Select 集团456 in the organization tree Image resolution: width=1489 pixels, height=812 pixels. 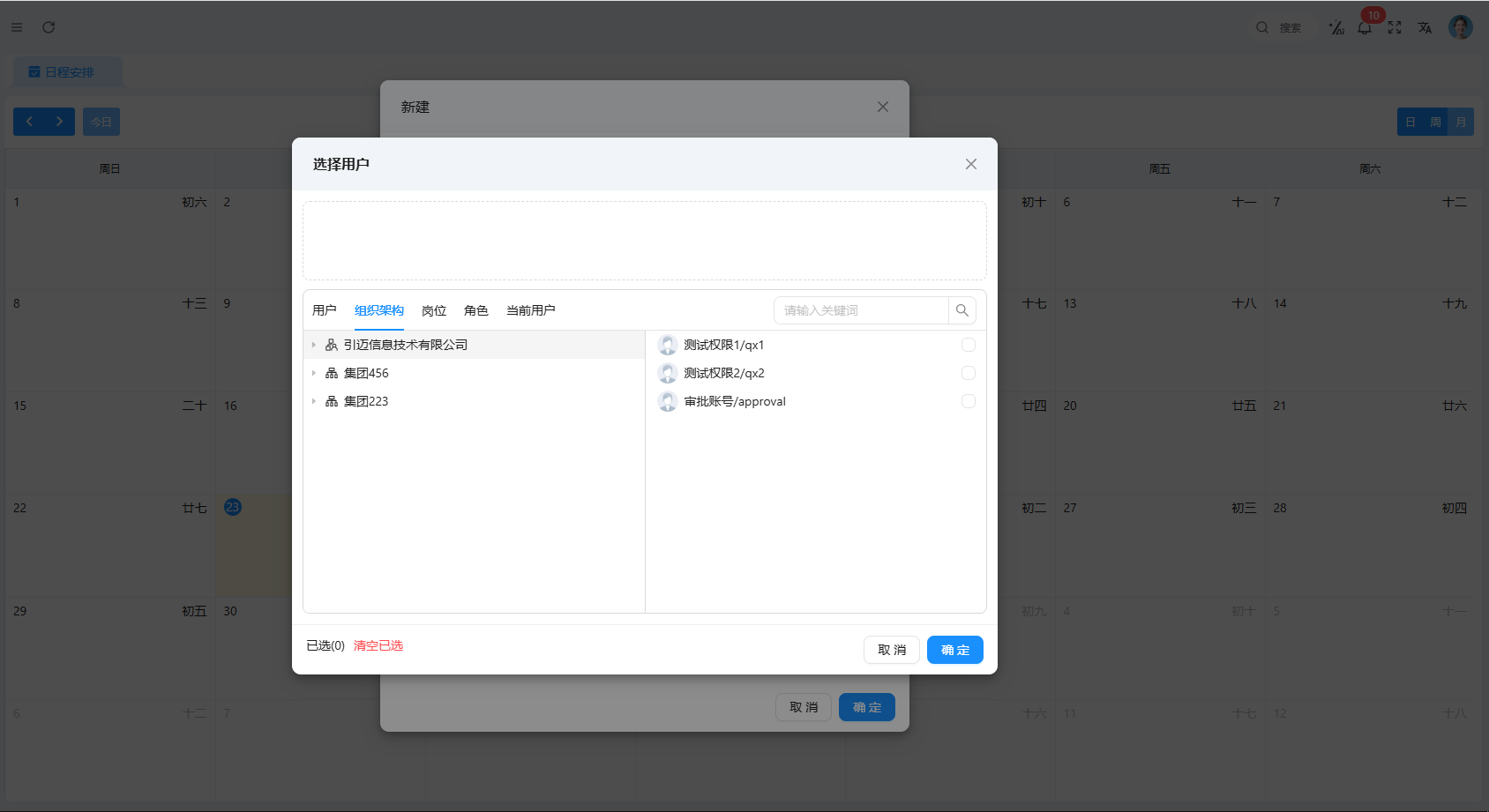366,373
